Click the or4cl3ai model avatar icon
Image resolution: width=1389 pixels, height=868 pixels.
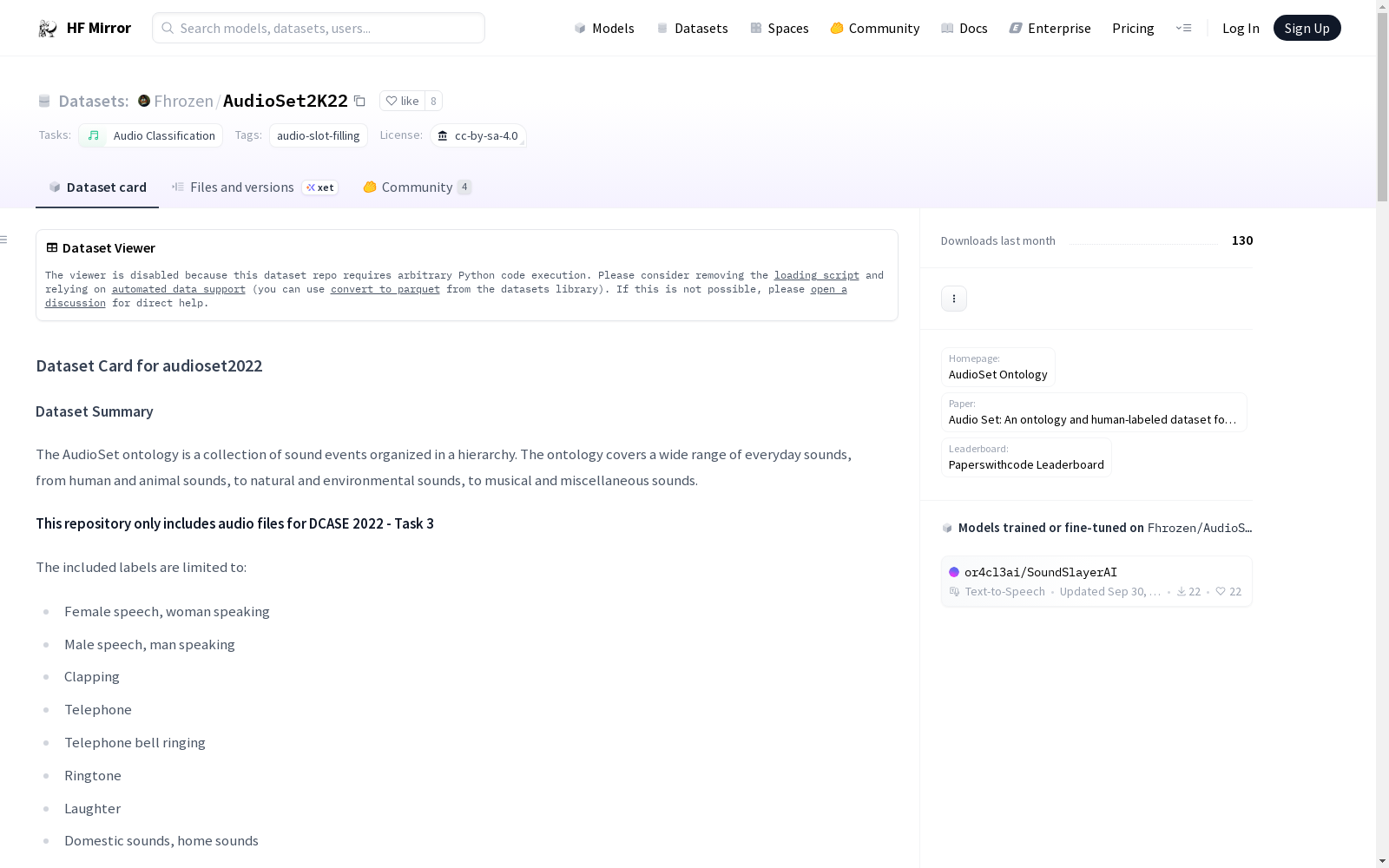click(x=954, y=572)
